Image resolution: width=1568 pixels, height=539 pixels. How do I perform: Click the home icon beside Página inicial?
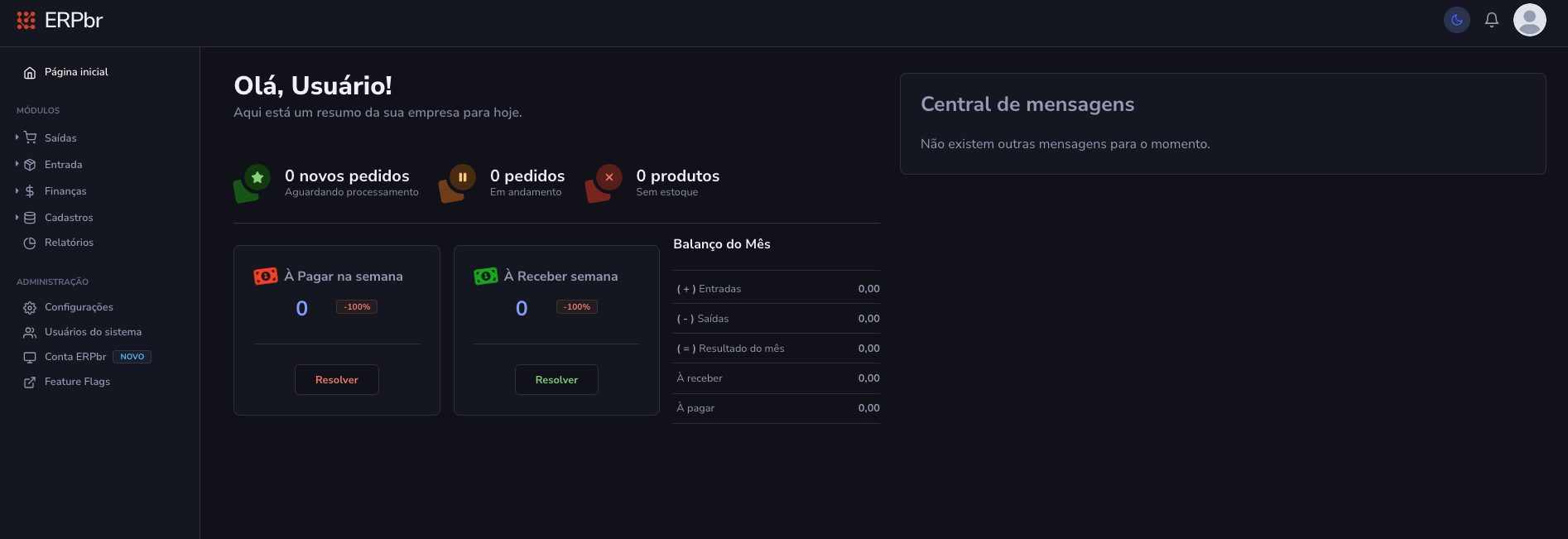(x=30, y=73)
